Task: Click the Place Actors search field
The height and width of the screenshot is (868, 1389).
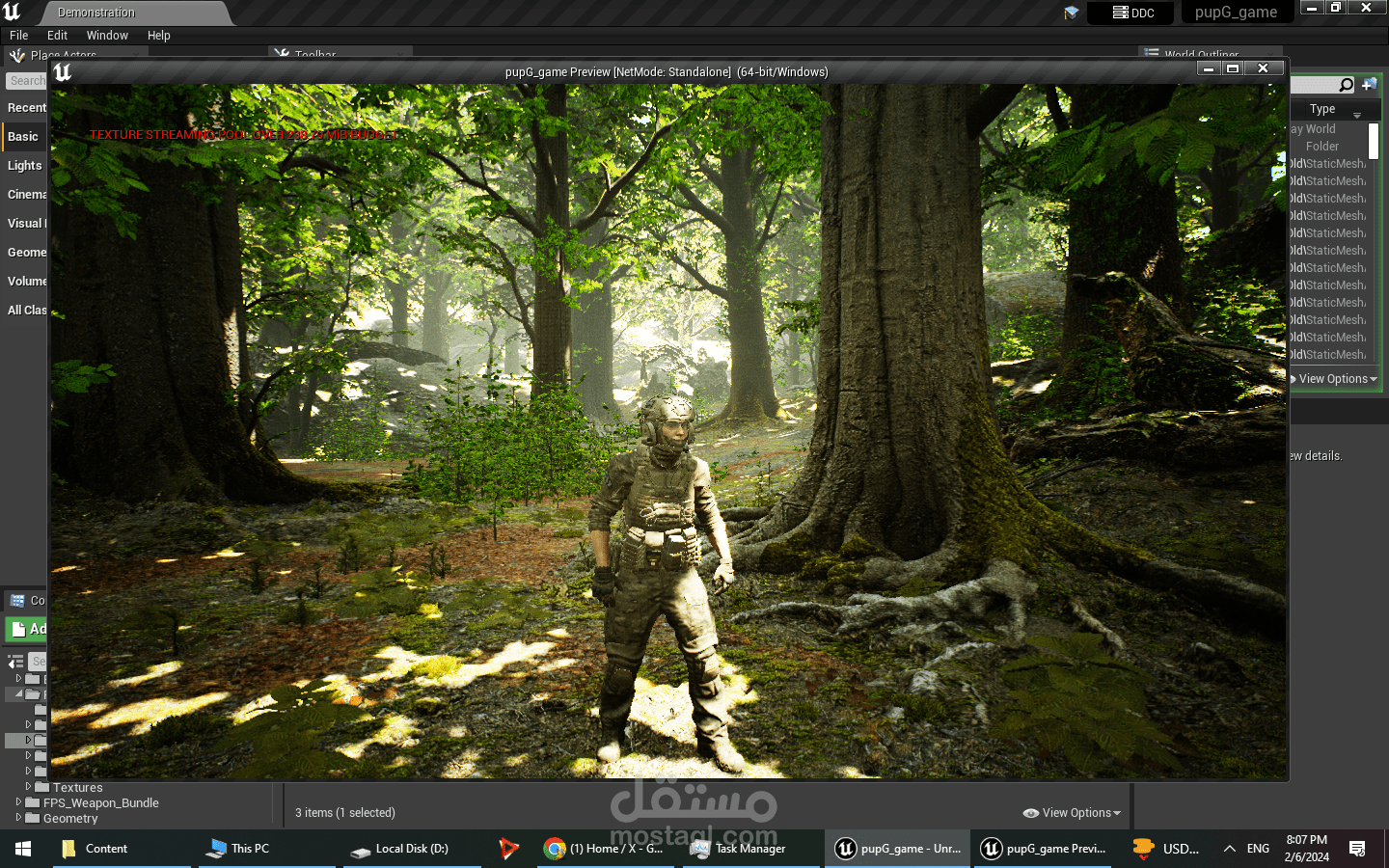Action: pos(26,81)
